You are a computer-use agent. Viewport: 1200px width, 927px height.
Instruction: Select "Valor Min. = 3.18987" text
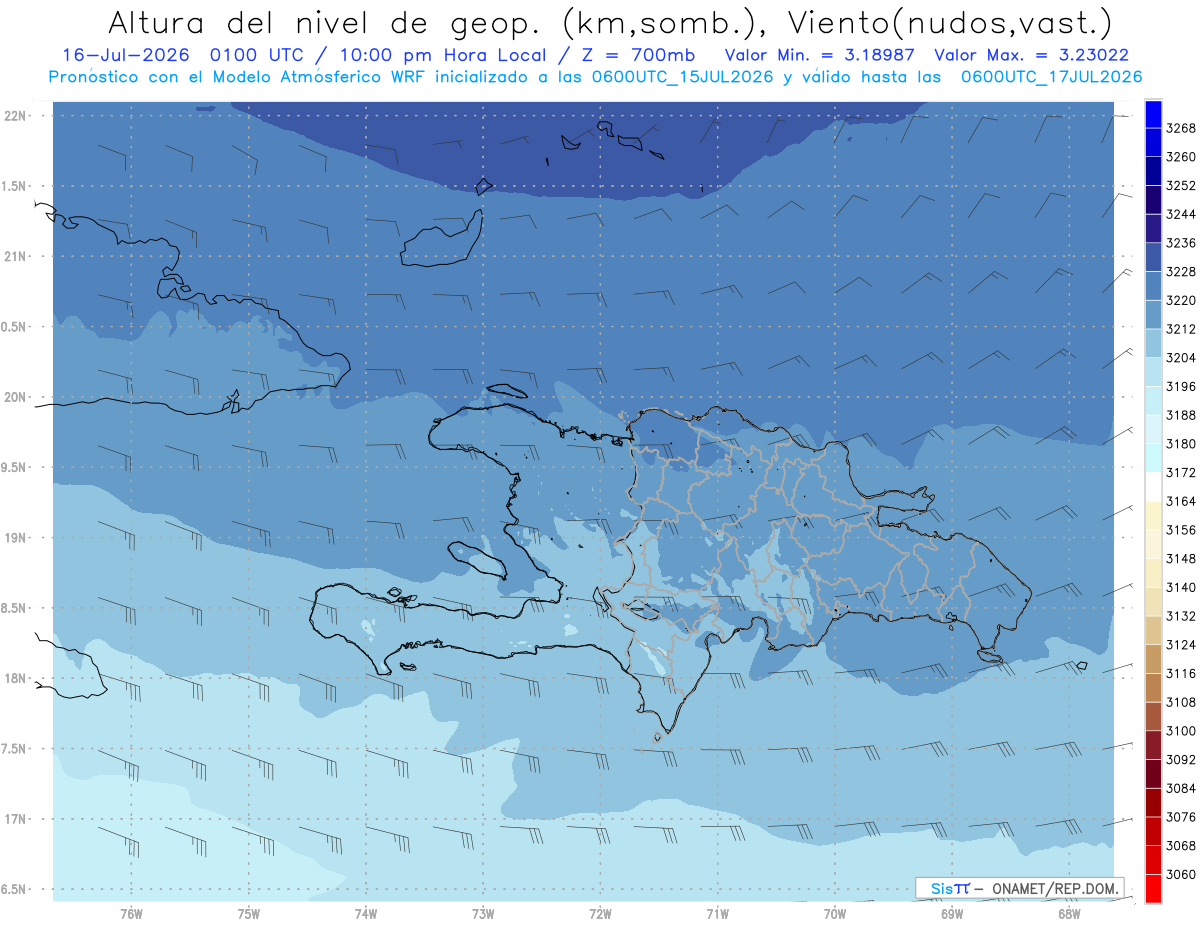pos(819,55)
